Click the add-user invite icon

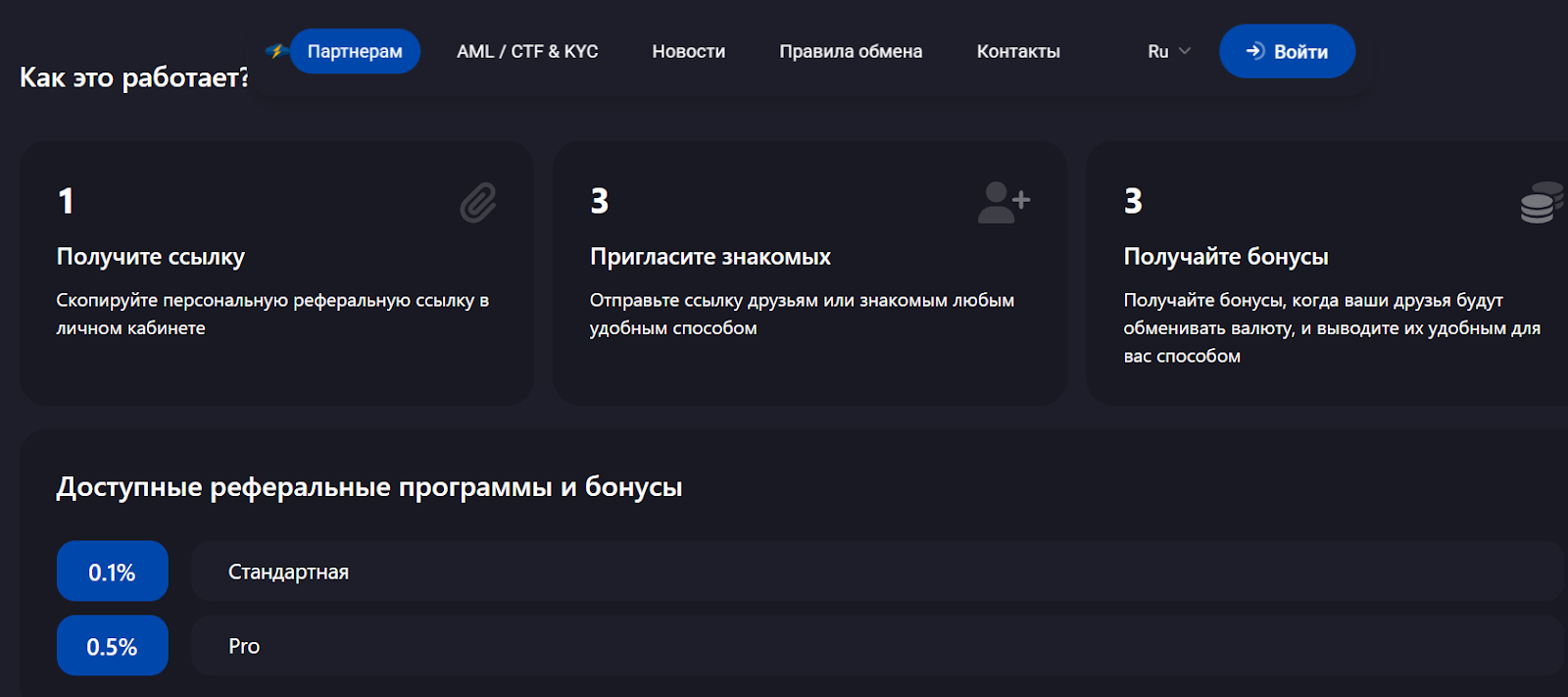pyautogui.click(x=1004, y=203)
